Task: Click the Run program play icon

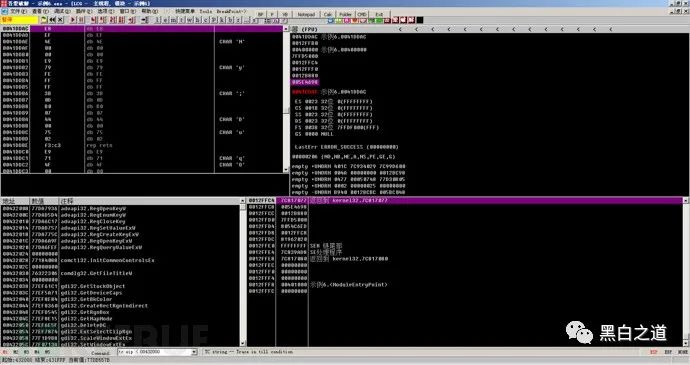Action: tap(73, 20)
